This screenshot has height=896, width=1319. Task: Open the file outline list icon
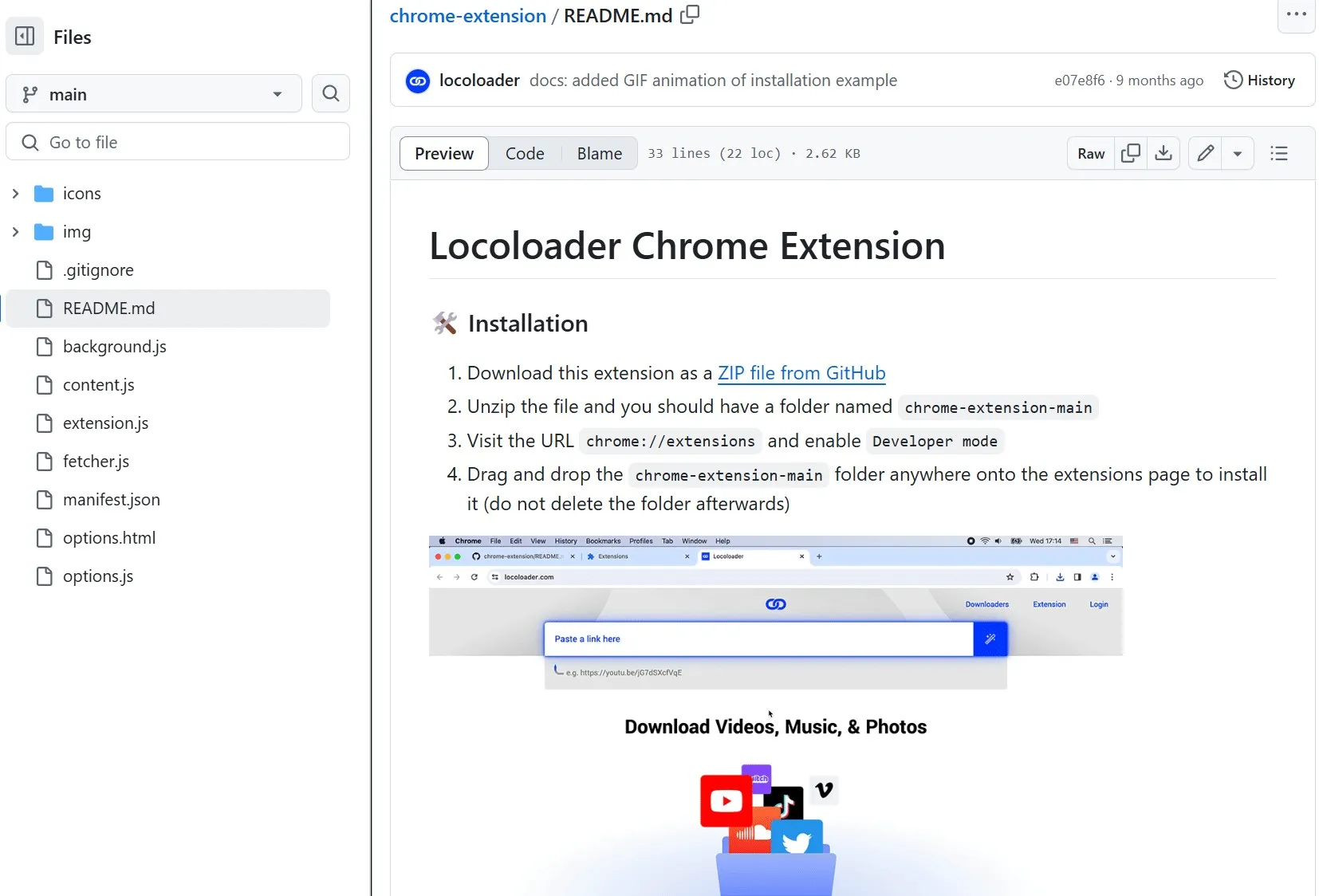click(x=1278, y=153)
